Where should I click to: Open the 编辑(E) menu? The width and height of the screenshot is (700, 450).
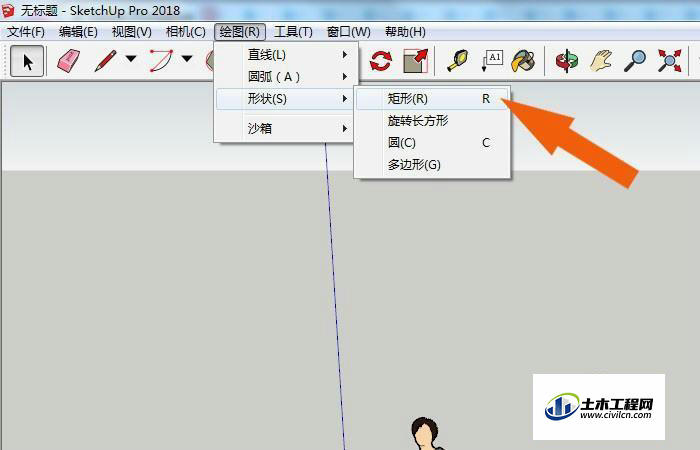78,32
